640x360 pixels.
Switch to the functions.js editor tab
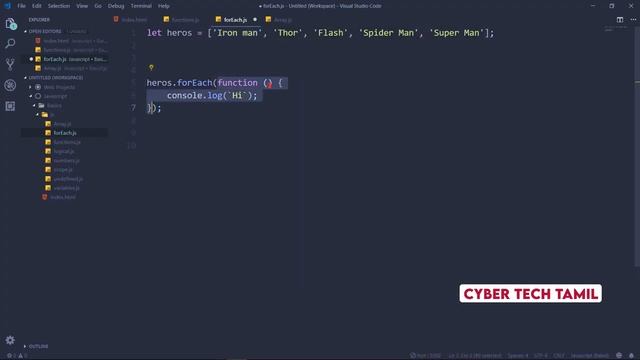pyautogui.click(x=181, y=20)
